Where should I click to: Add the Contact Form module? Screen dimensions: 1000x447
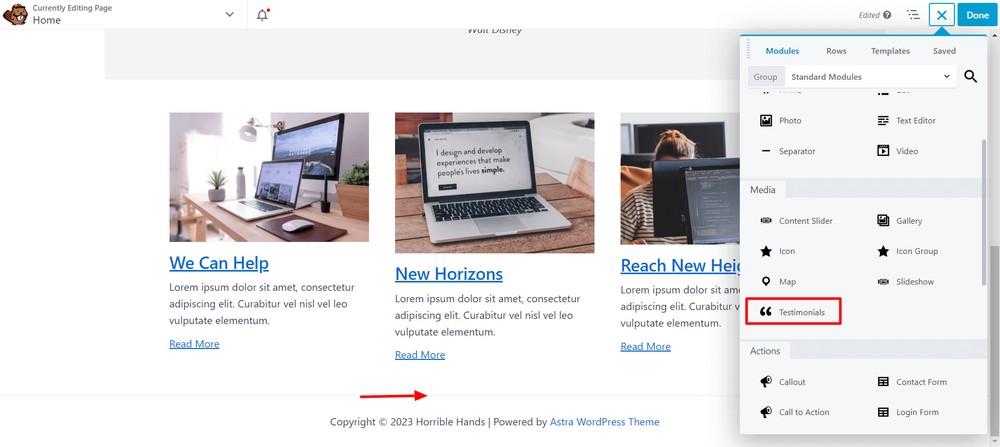(912, 382)
